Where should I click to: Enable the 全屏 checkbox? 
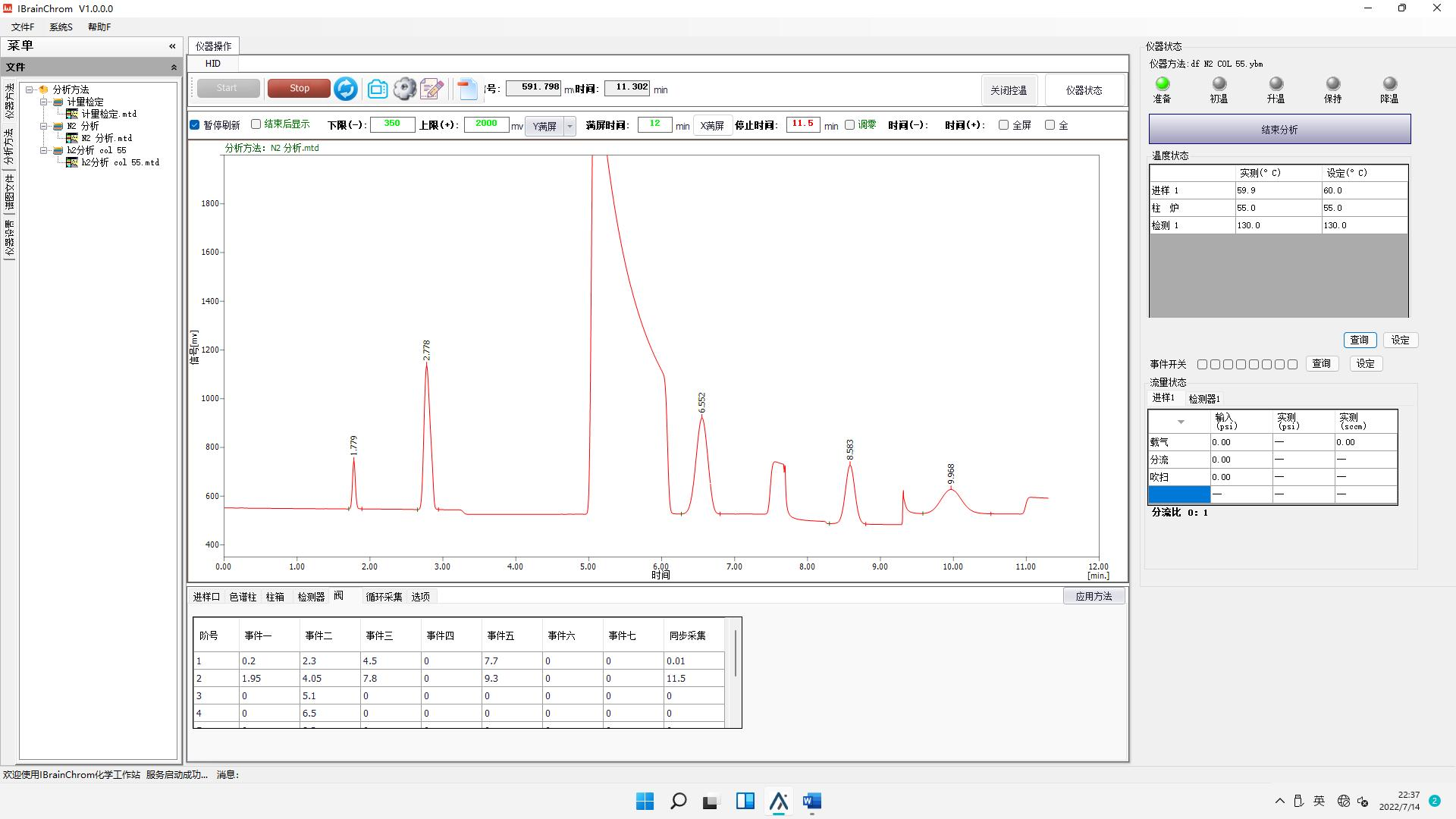(x=1004, y=125)
